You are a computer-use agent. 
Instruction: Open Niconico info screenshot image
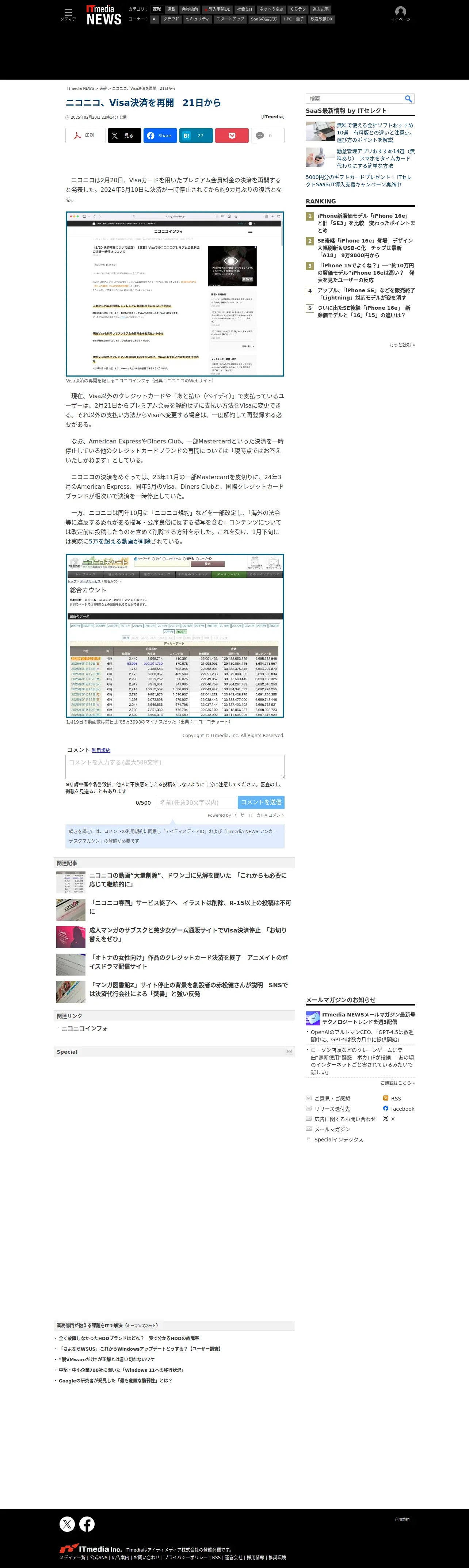point(175,294)
